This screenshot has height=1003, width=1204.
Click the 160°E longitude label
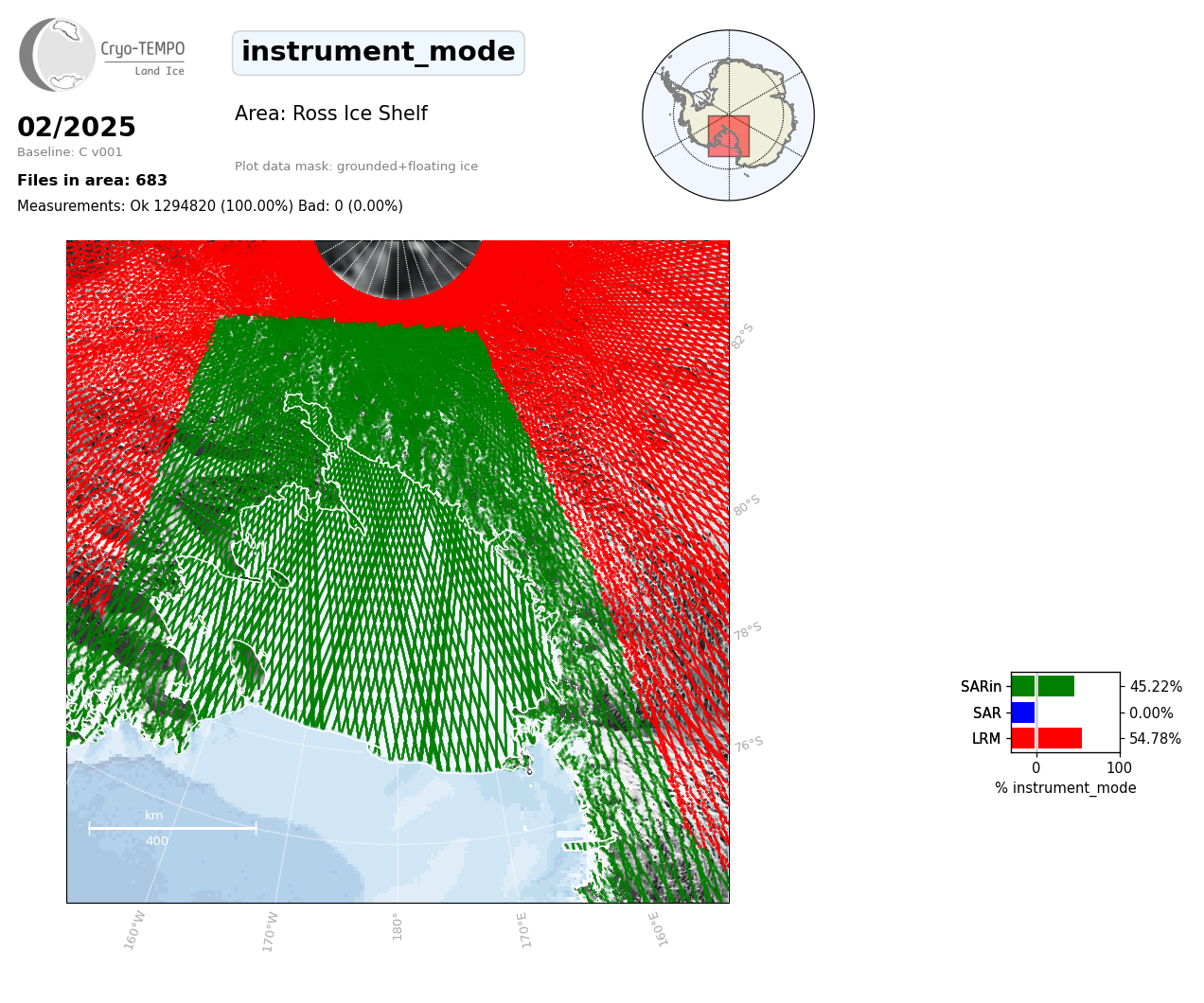point(658,929)
